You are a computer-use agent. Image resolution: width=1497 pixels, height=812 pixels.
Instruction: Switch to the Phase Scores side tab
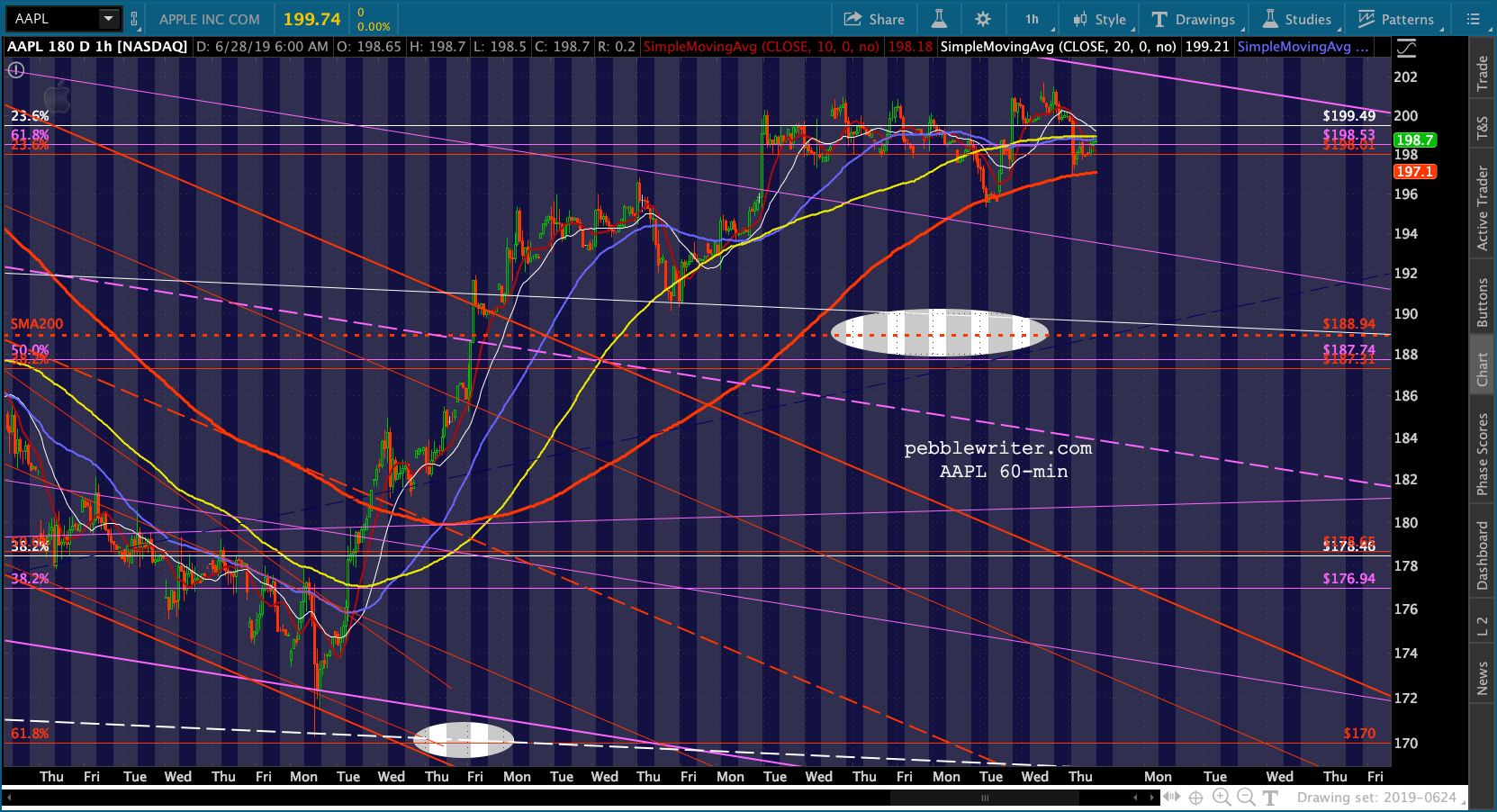click(1482, 454)
